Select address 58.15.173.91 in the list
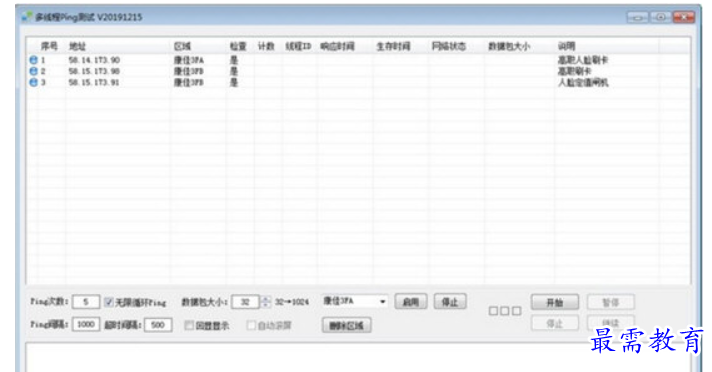Viewport: 712px width, 372px height. pos(94,82)
